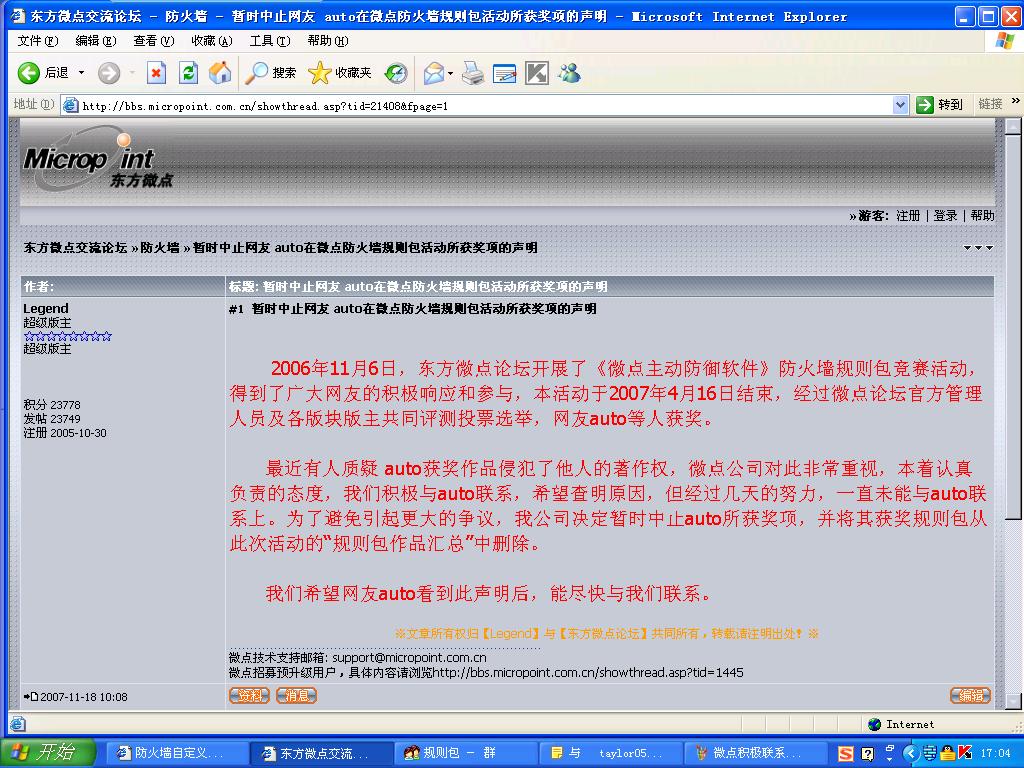Open the 编辑(E) menu
1024x768 pixels.
(x=95, y=40)
